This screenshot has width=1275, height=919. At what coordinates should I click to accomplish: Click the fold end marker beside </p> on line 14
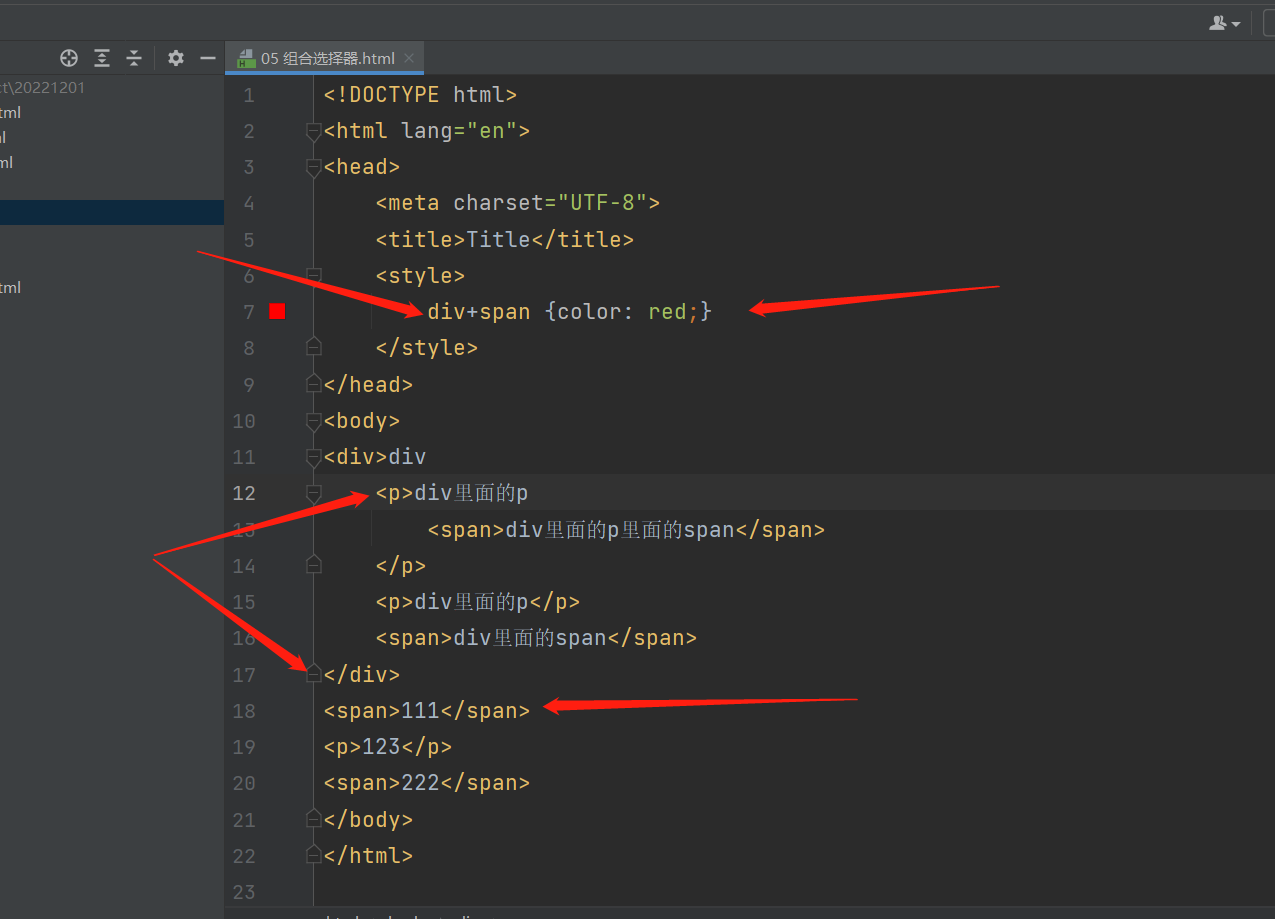pyautogui.click(x=314, y=565)
